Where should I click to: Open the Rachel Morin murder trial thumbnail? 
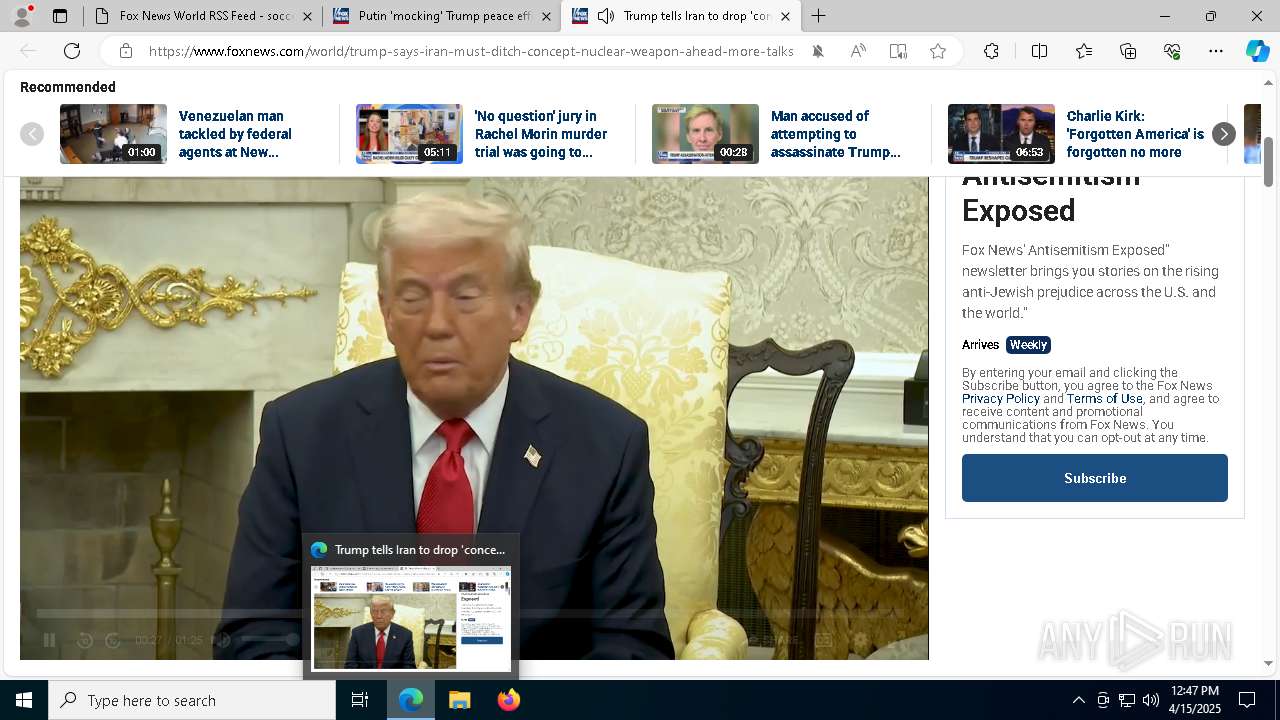409,134
